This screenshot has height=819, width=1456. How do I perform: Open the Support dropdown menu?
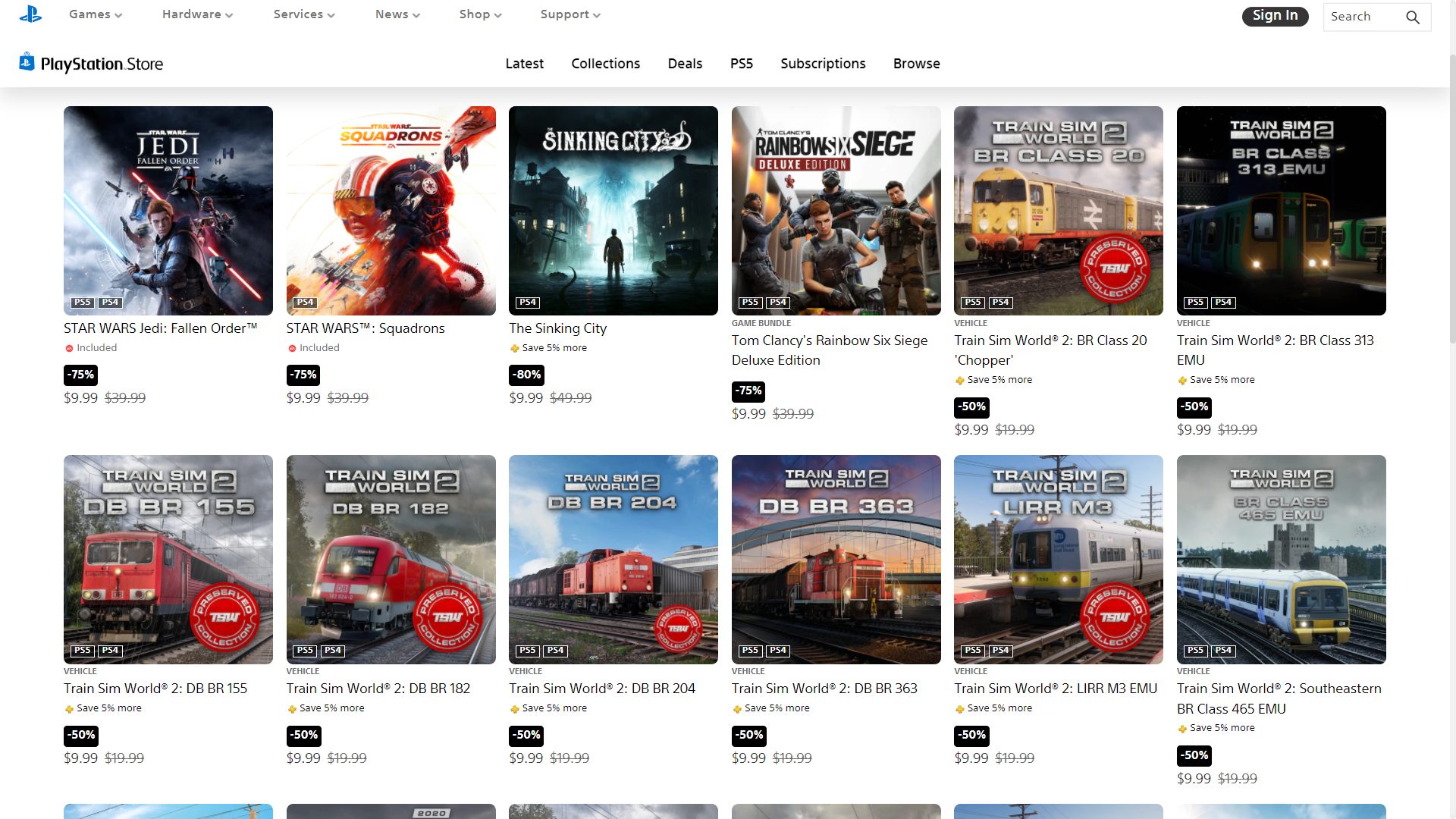[570, 14]
